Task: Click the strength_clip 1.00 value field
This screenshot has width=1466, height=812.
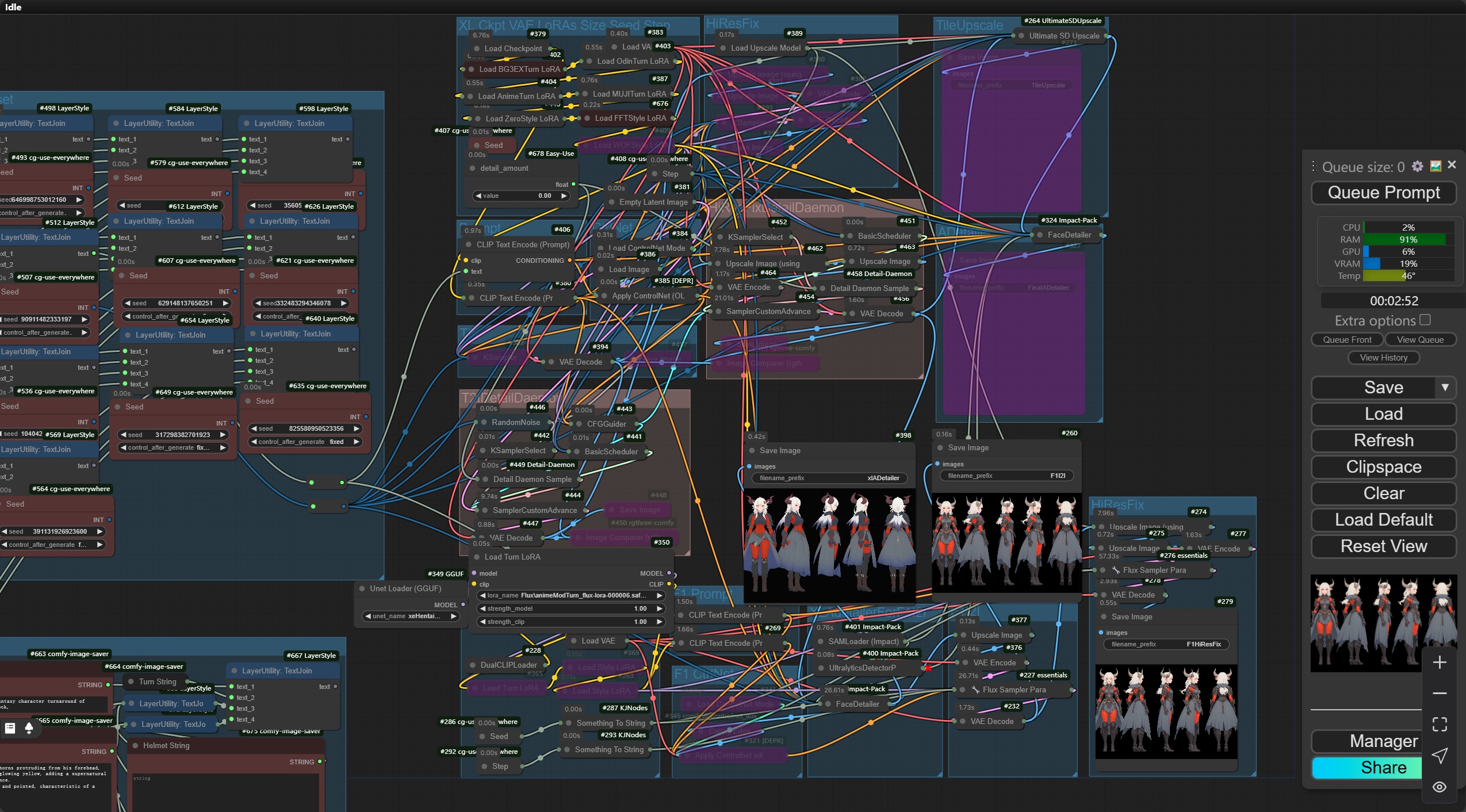Action: pos(571,622)
